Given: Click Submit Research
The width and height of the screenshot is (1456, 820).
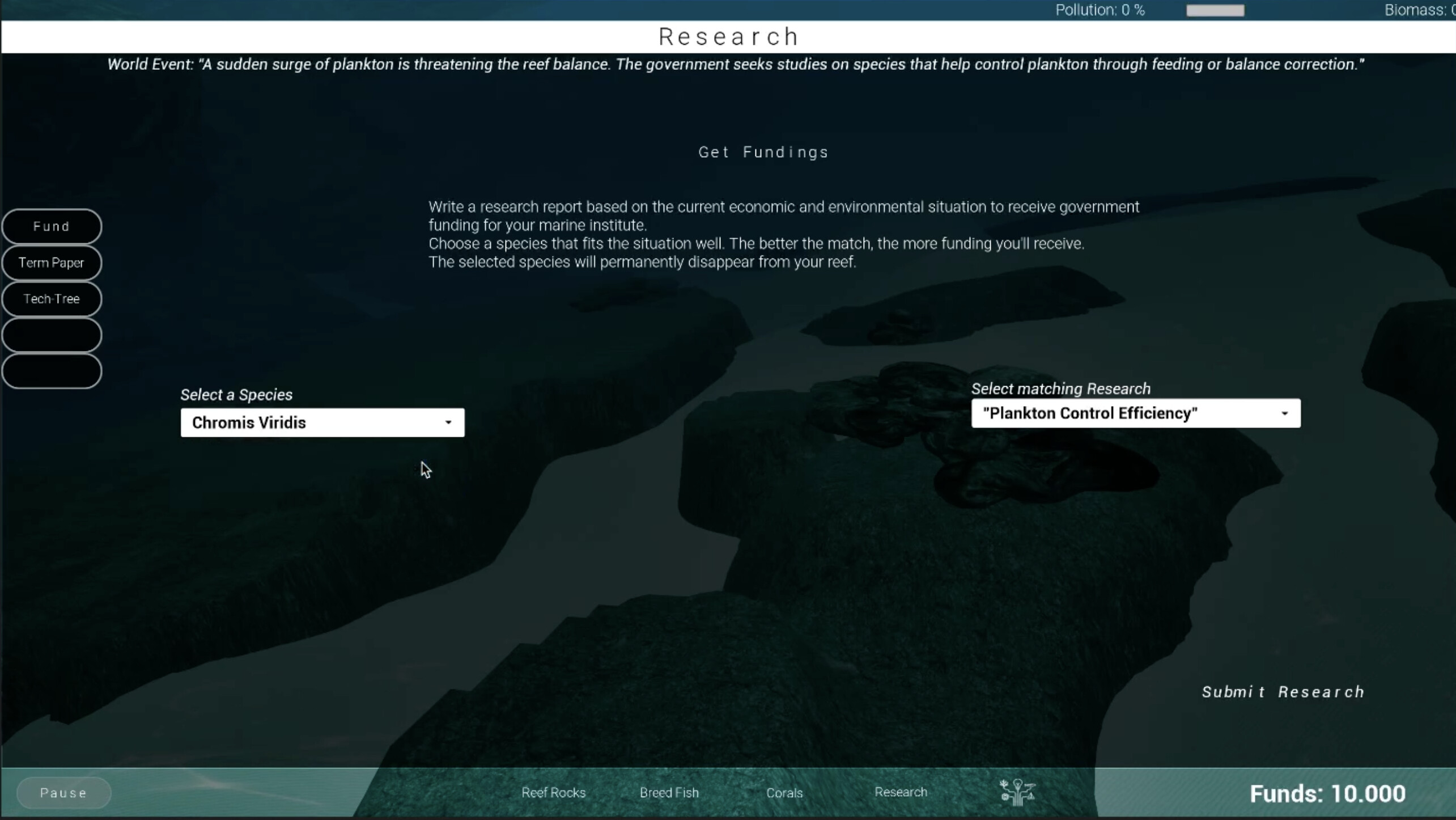Looking at the screenshot, I should pyautogui.click(x=1283, y=692).
